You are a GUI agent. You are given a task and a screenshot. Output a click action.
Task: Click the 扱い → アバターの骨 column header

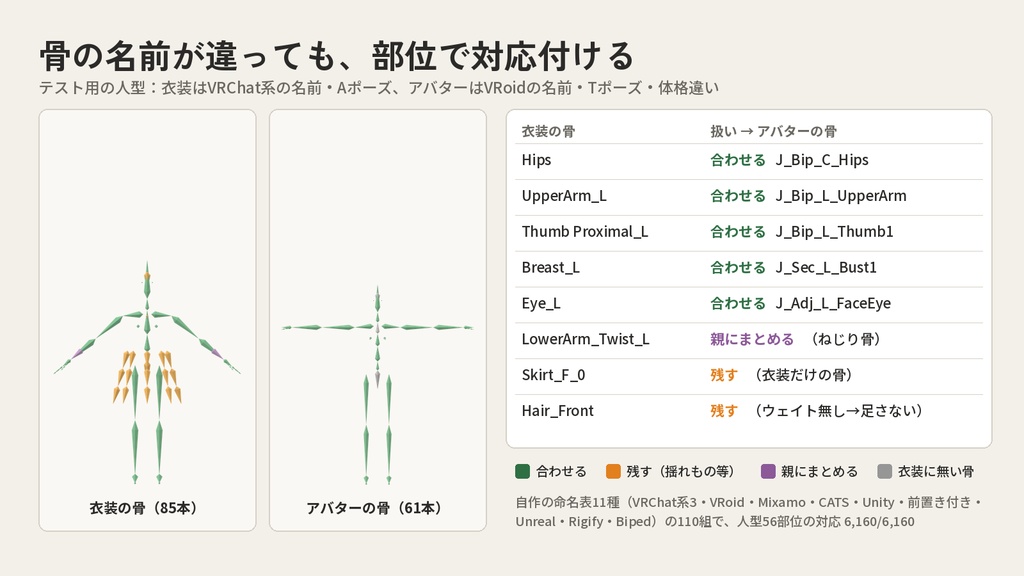pyautogui.click(x=773, y=131)
